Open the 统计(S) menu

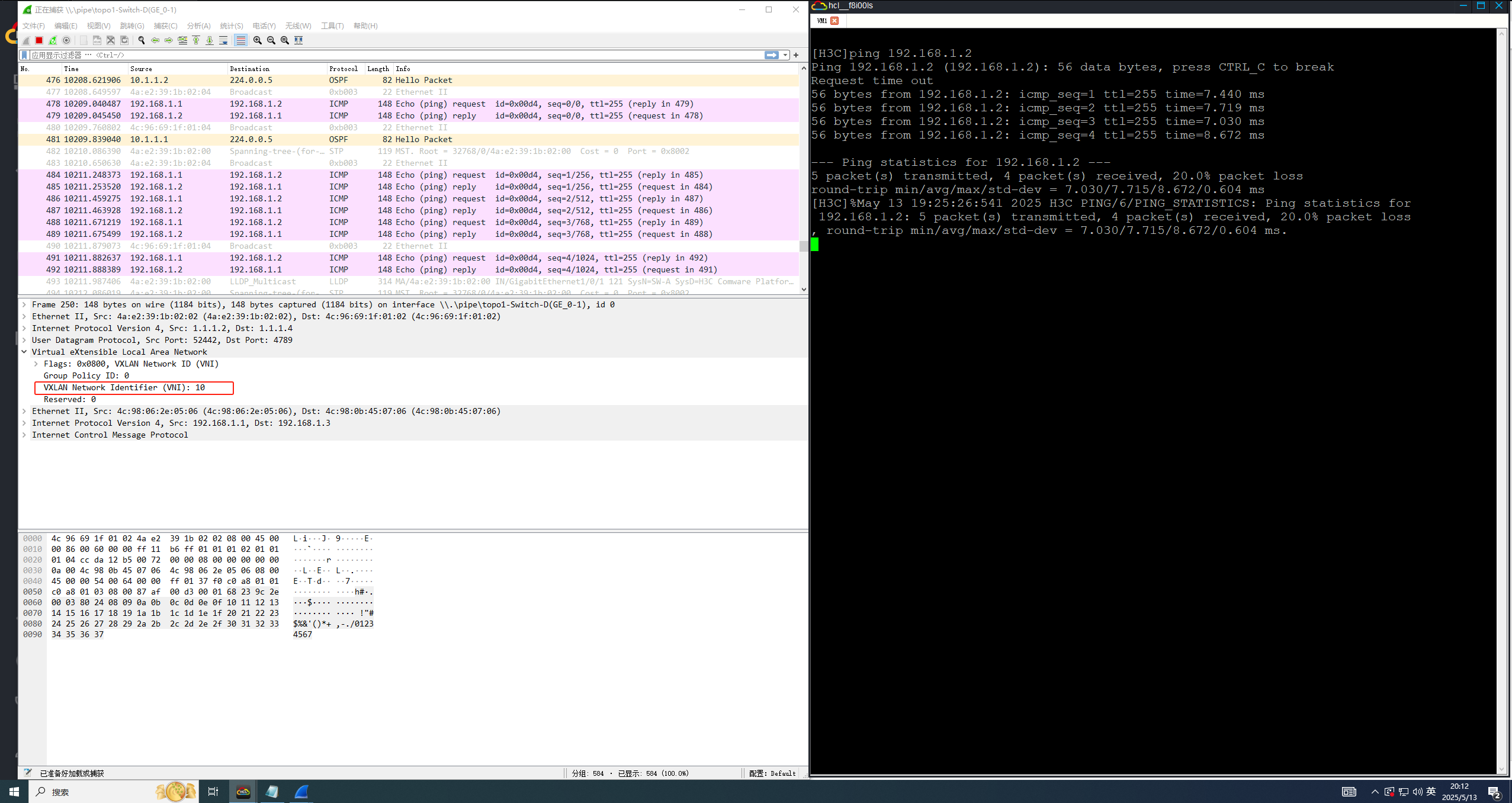coord(231,26)
